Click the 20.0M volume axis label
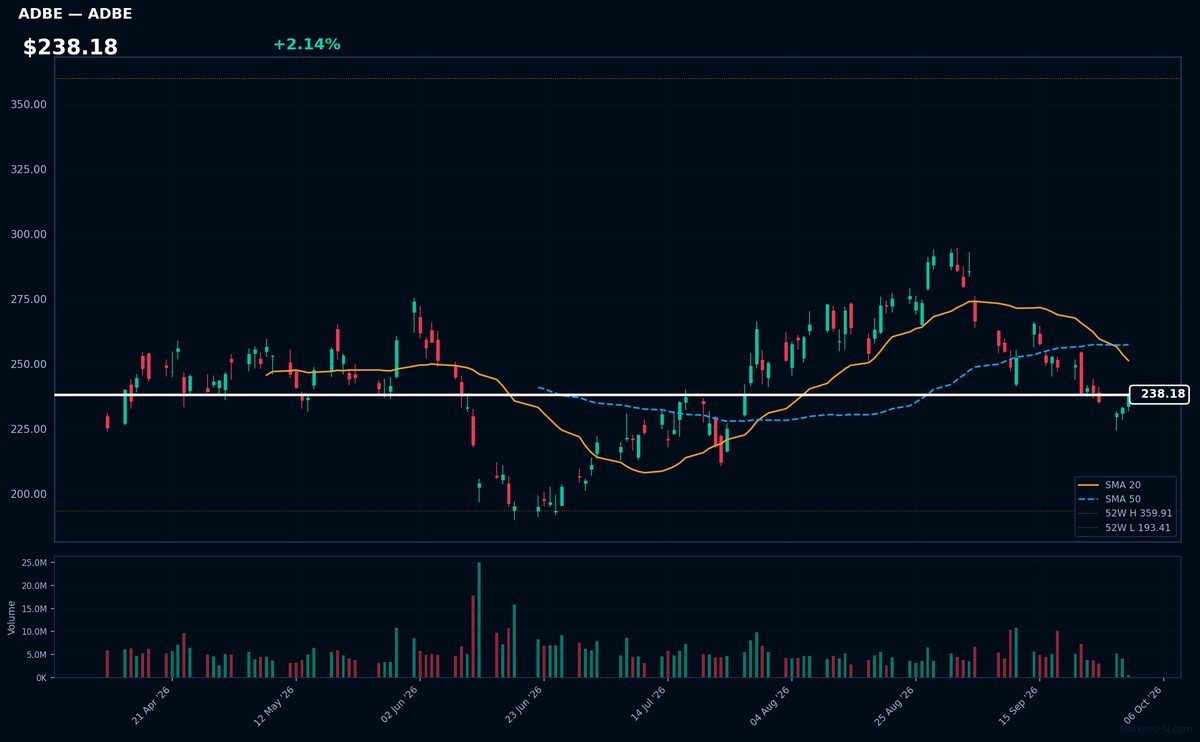Viewport: 1200px width, 742px height. tap(34, 587)
